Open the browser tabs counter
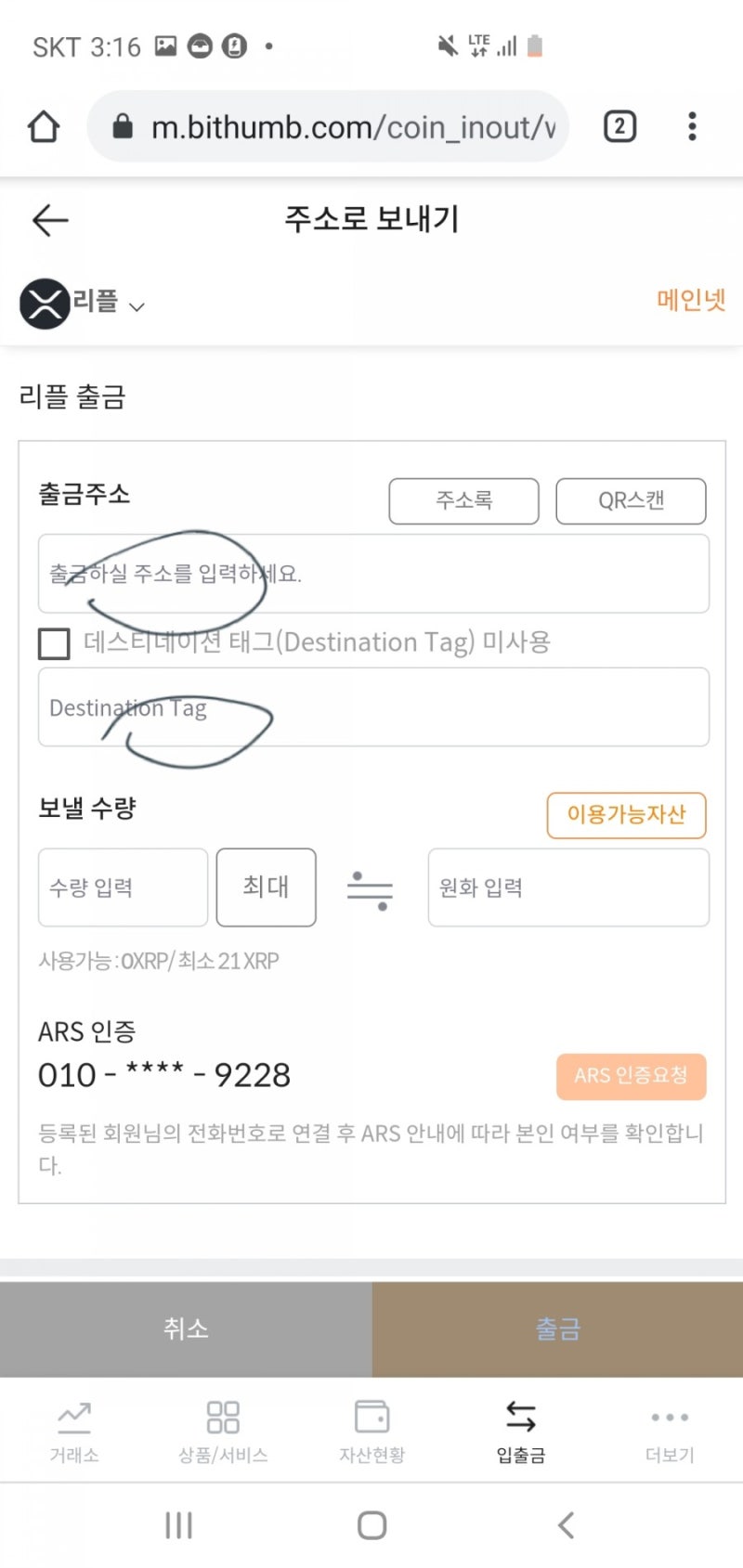Screen dimensions: 743x1568 coord(619,126)
